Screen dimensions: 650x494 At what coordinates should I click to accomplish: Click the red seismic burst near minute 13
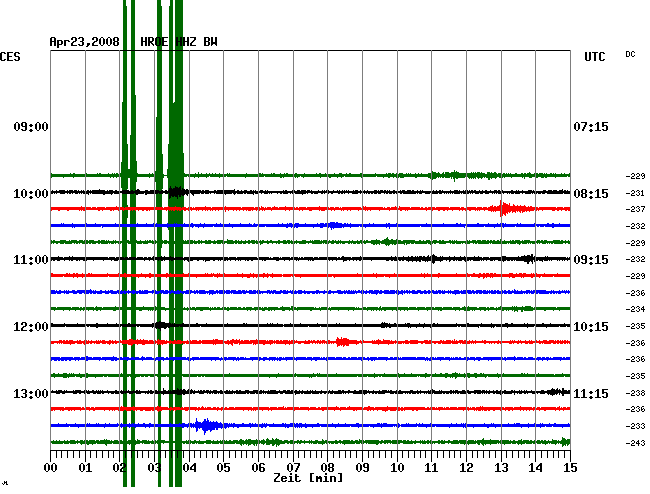click(x=512, y=208)
